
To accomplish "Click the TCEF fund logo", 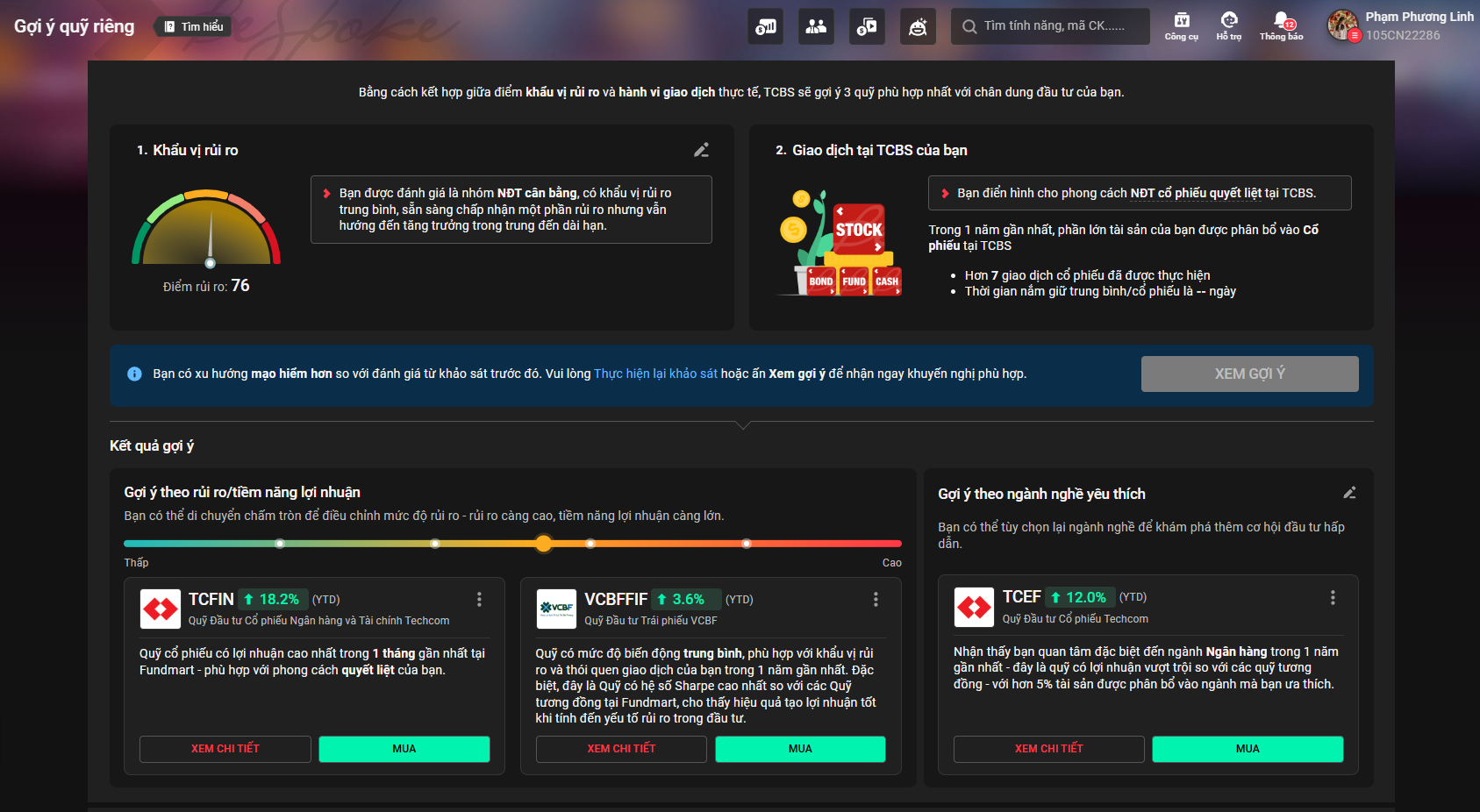I will [x=974, y=607].
